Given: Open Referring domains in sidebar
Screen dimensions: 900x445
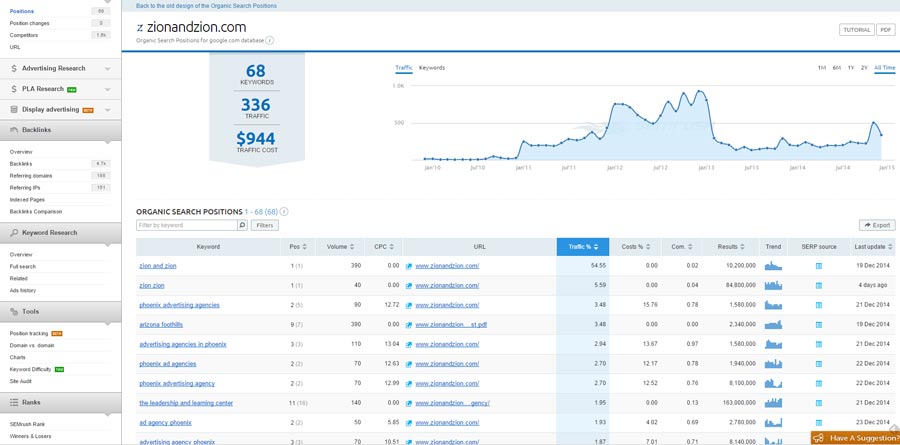Looking at the screenshot, I should 30,176.
